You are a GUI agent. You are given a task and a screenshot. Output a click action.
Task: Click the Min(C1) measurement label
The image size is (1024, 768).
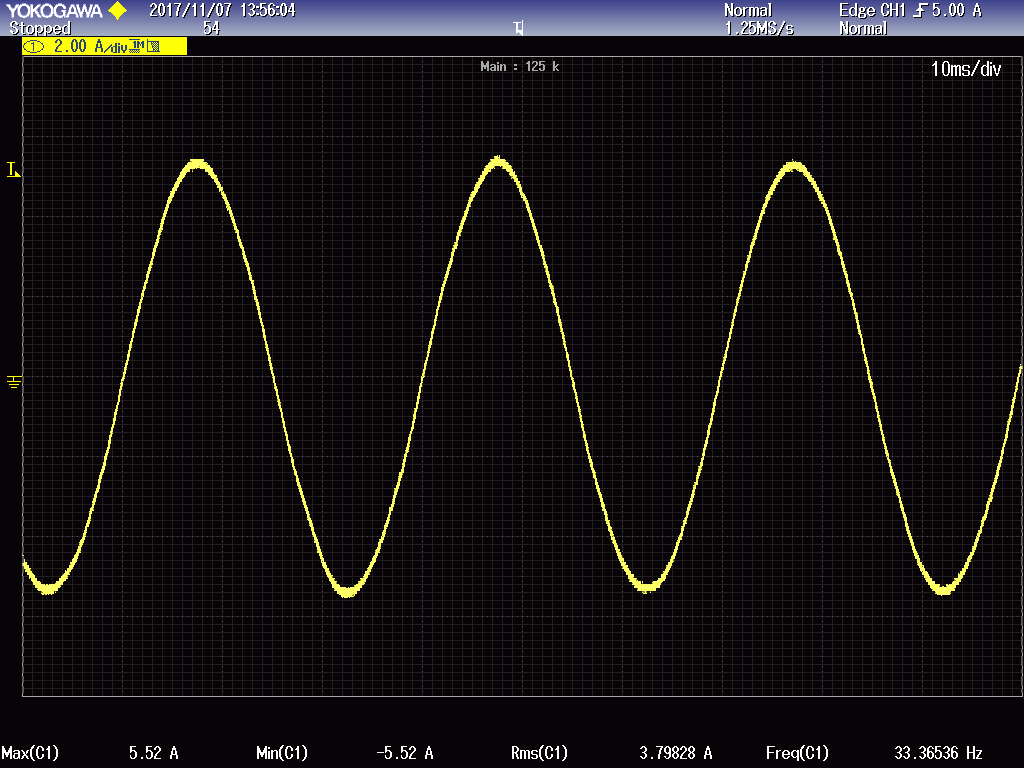click(281, 753)
